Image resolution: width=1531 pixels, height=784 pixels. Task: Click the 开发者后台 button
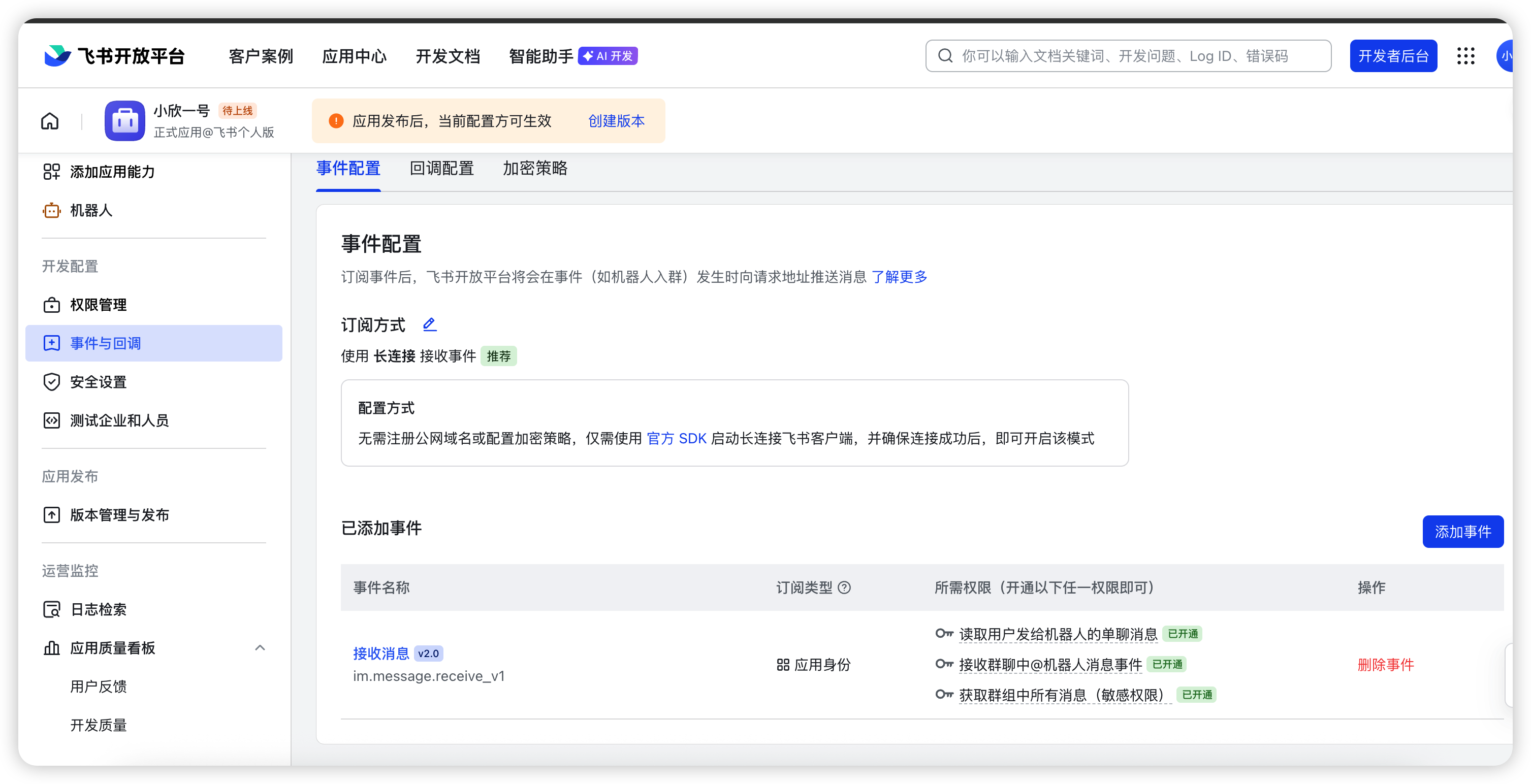coord(1393,56)
